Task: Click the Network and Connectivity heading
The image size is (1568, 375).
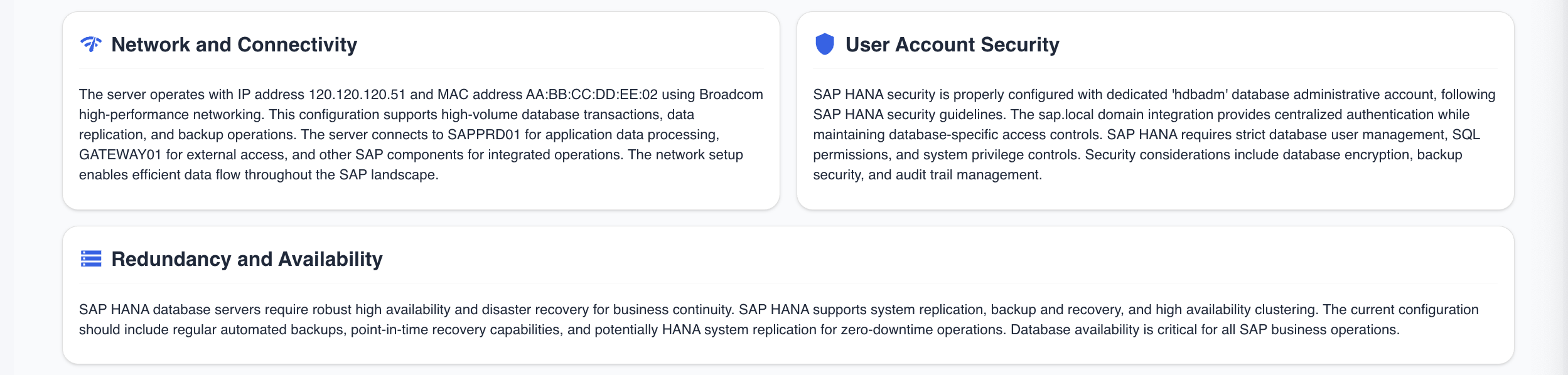Action: (234, 45)
